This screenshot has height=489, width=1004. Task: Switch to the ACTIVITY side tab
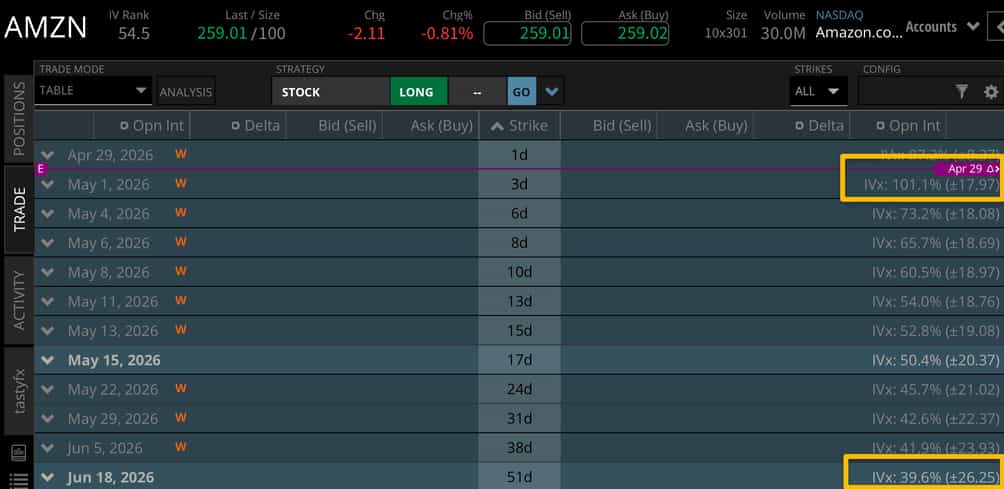(x=19, y=300)
